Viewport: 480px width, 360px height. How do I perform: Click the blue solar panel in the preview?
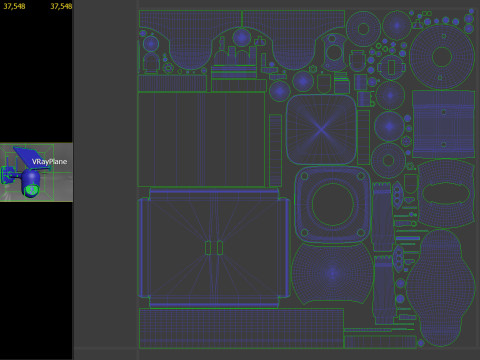(31, 157)
